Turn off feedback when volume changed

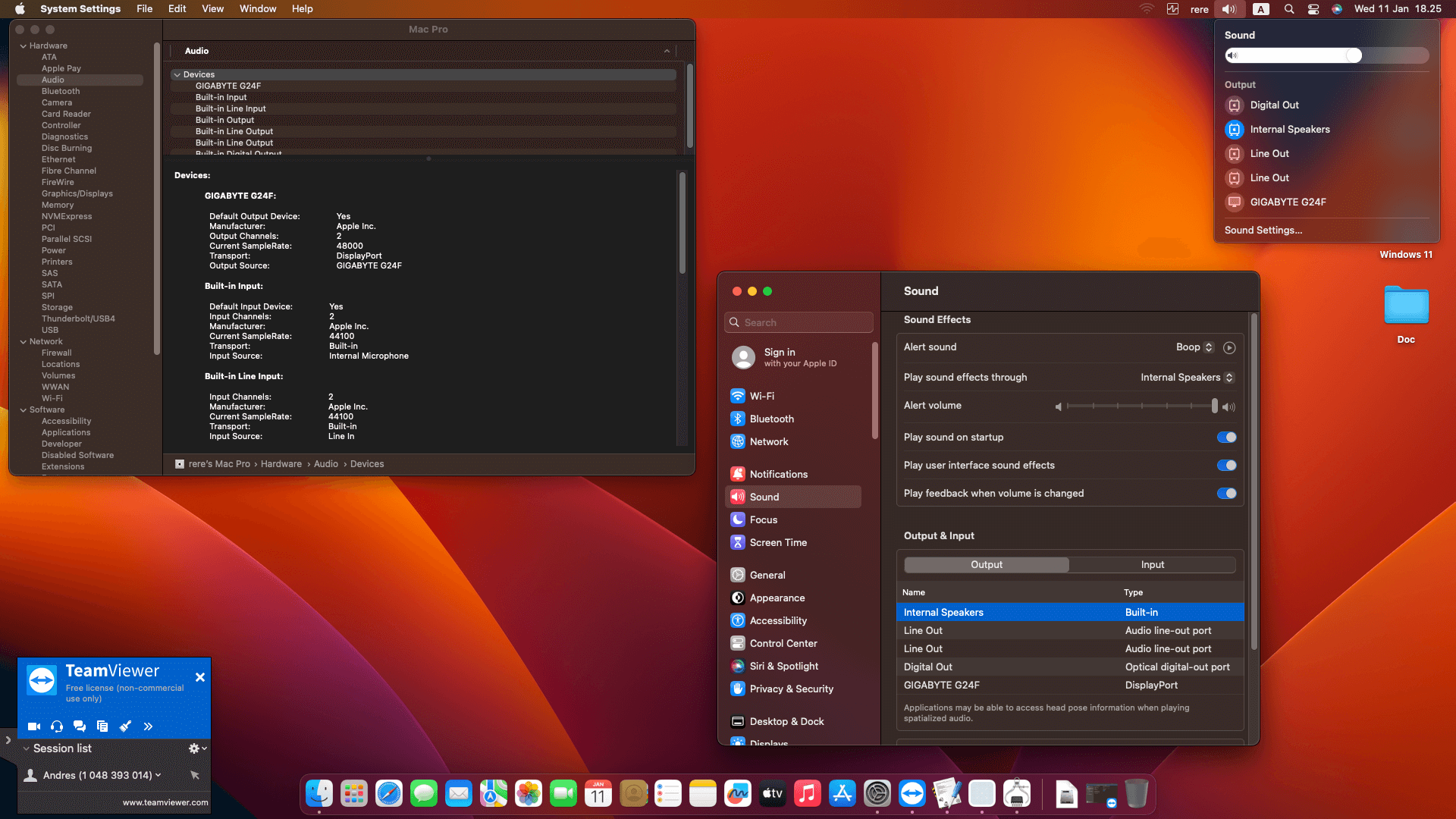[x=1226, y=494]
